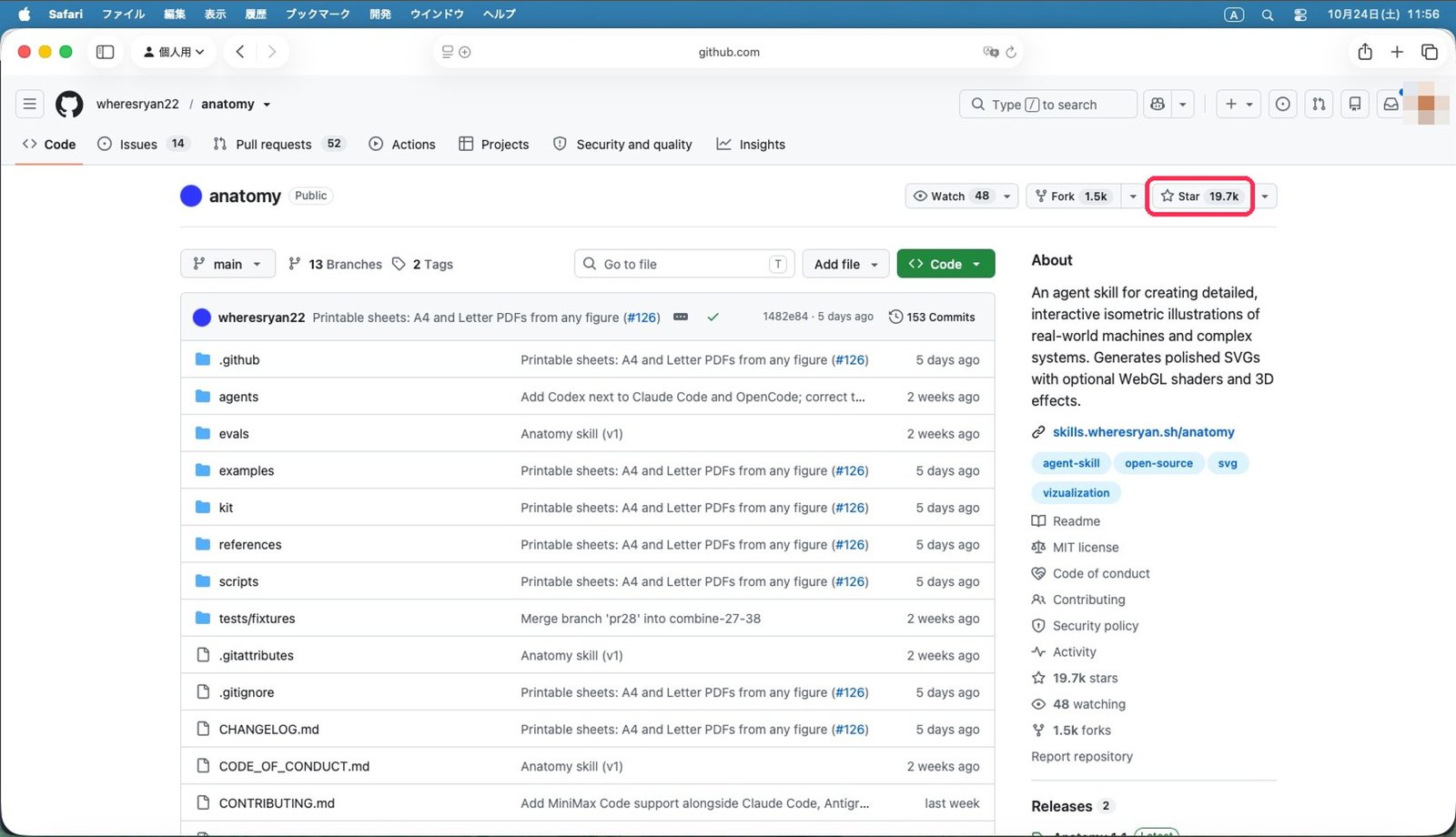Click the Go to file field
The width and height of the screenshot is (1456, 837).
pos(684,264)
